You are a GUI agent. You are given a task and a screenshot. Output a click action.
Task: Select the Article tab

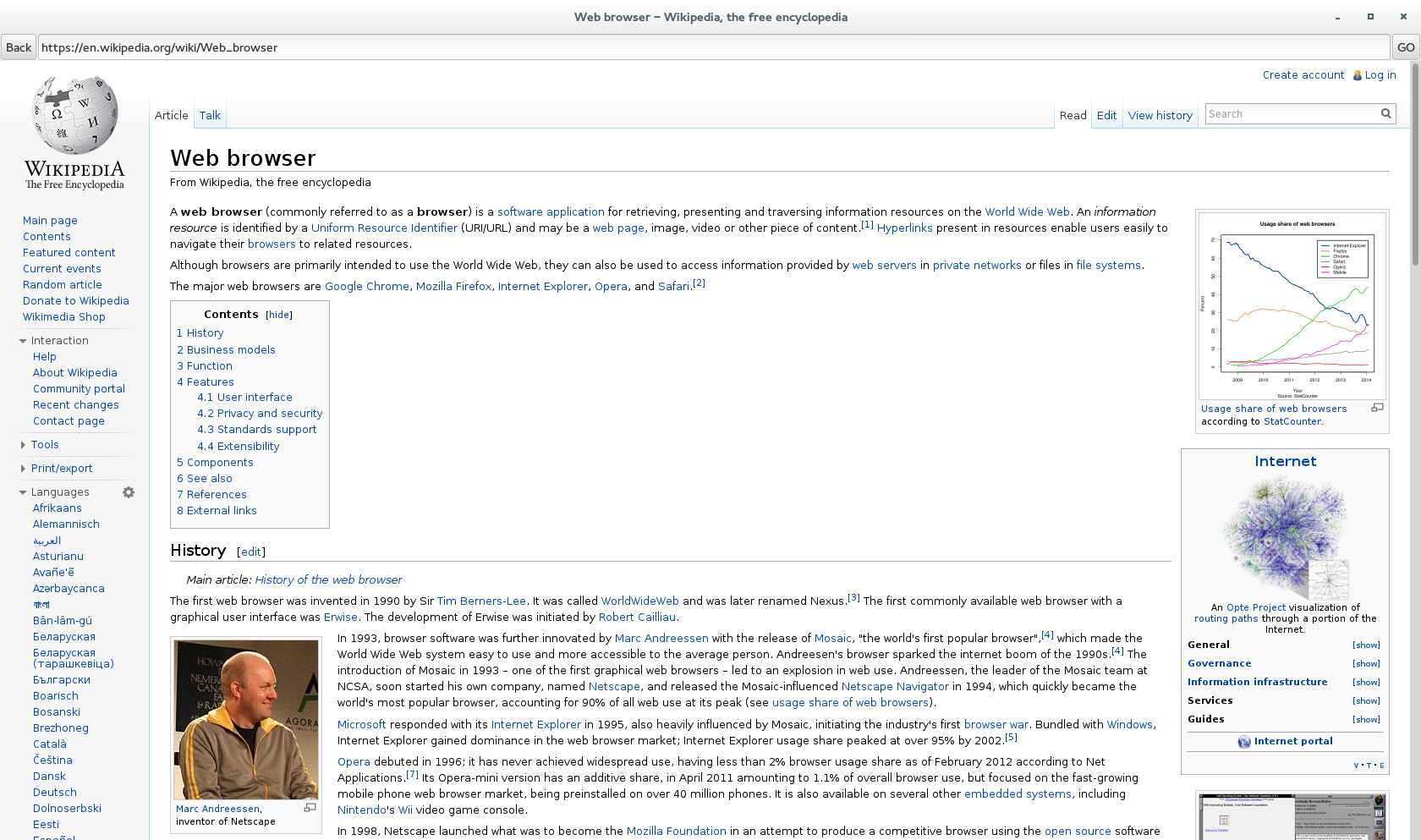tap(171, 116)
